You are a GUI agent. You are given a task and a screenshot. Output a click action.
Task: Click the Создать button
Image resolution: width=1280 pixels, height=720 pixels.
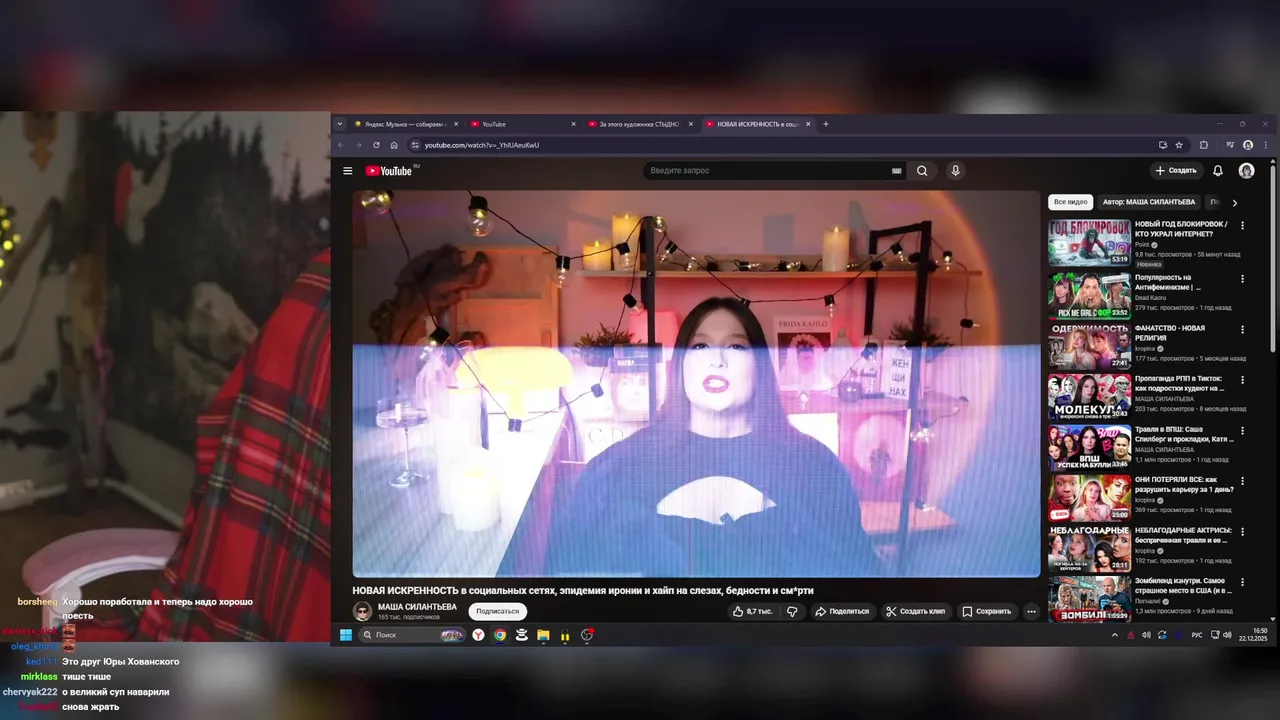1176,171
